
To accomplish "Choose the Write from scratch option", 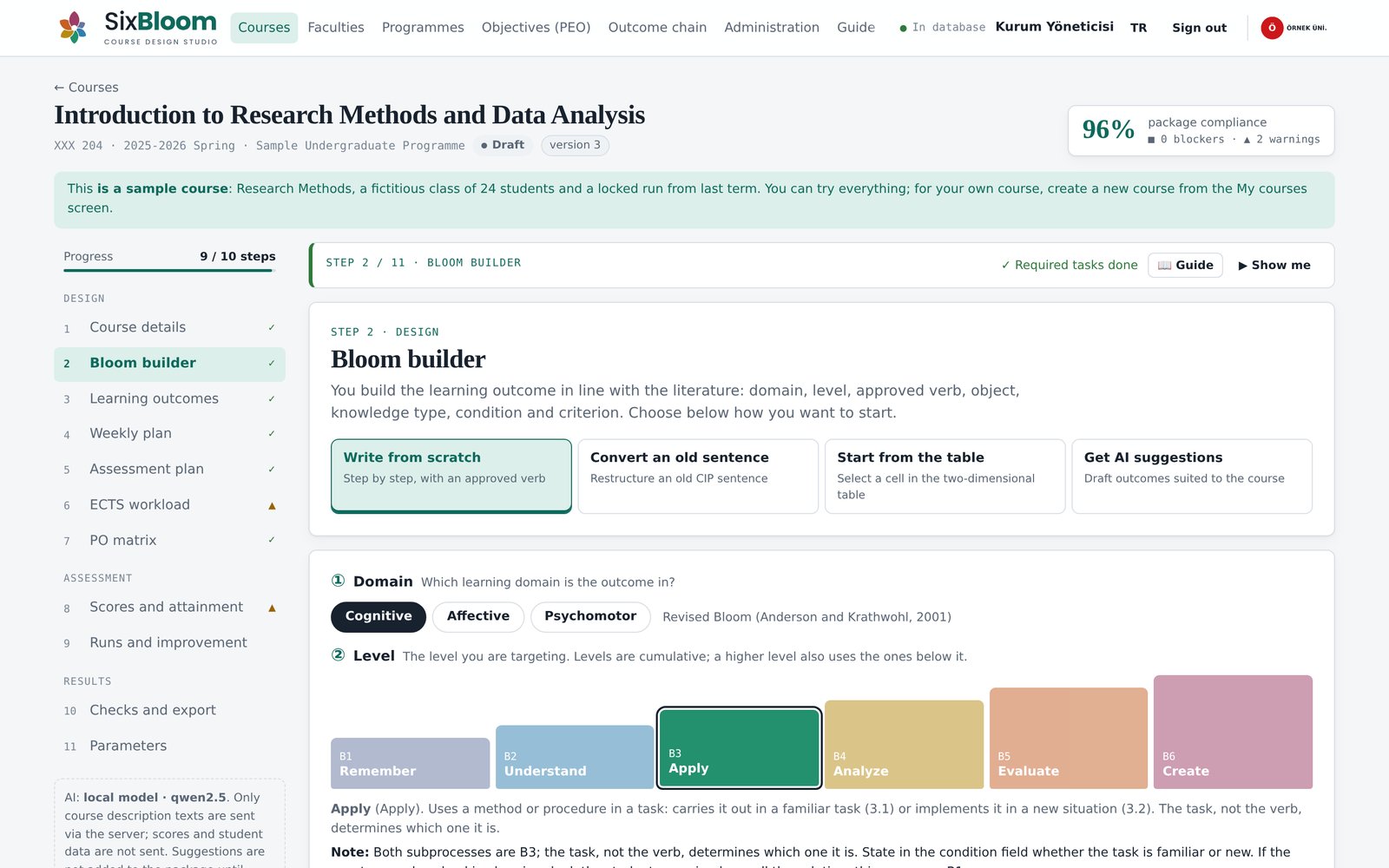I will [x=451, y=476].
